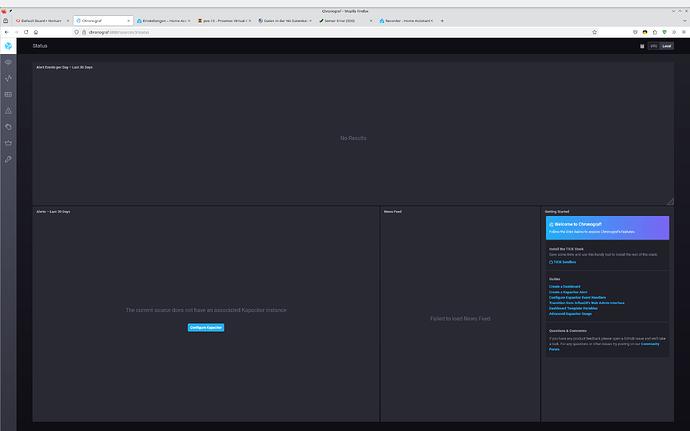This screenshot has height=431, width=690.
Task: Open the Firefox application hamburger menu
Action: pyautogui.click(x=683, y=32)
